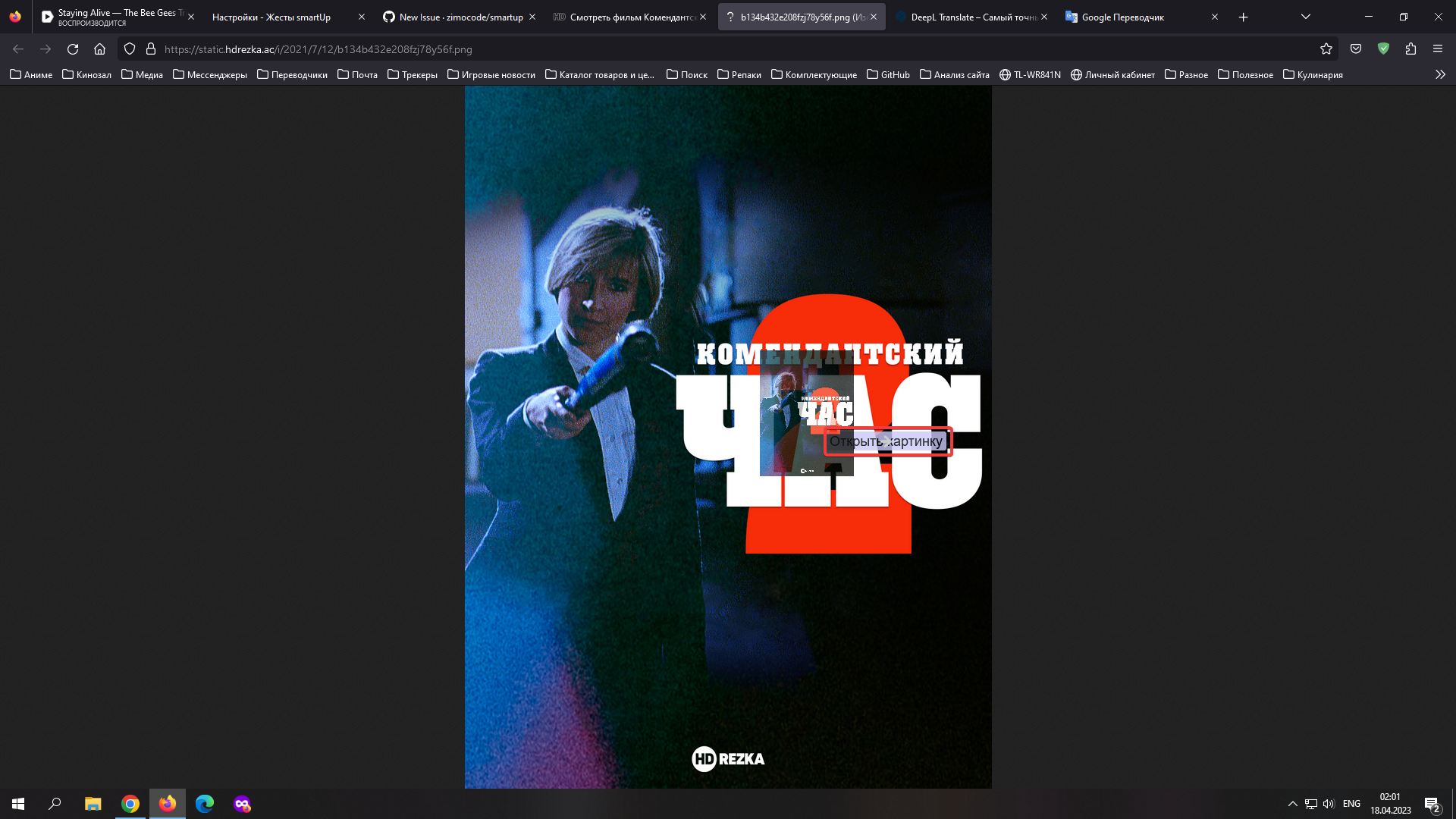Open the volume speaker tray icon
This screenshot has height=819, width=1456.
(1329, 804)
